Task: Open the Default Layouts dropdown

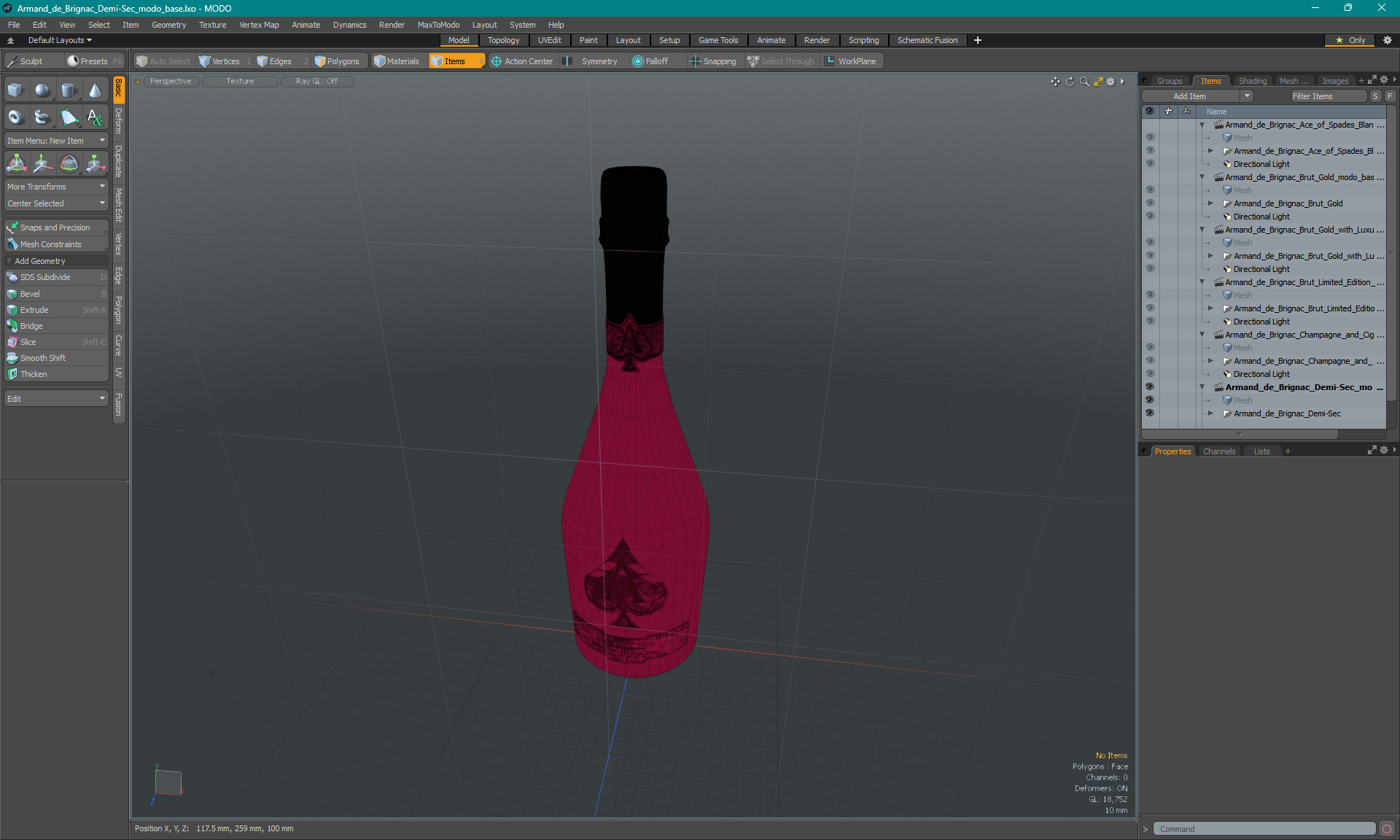Action: pos(60,40)
